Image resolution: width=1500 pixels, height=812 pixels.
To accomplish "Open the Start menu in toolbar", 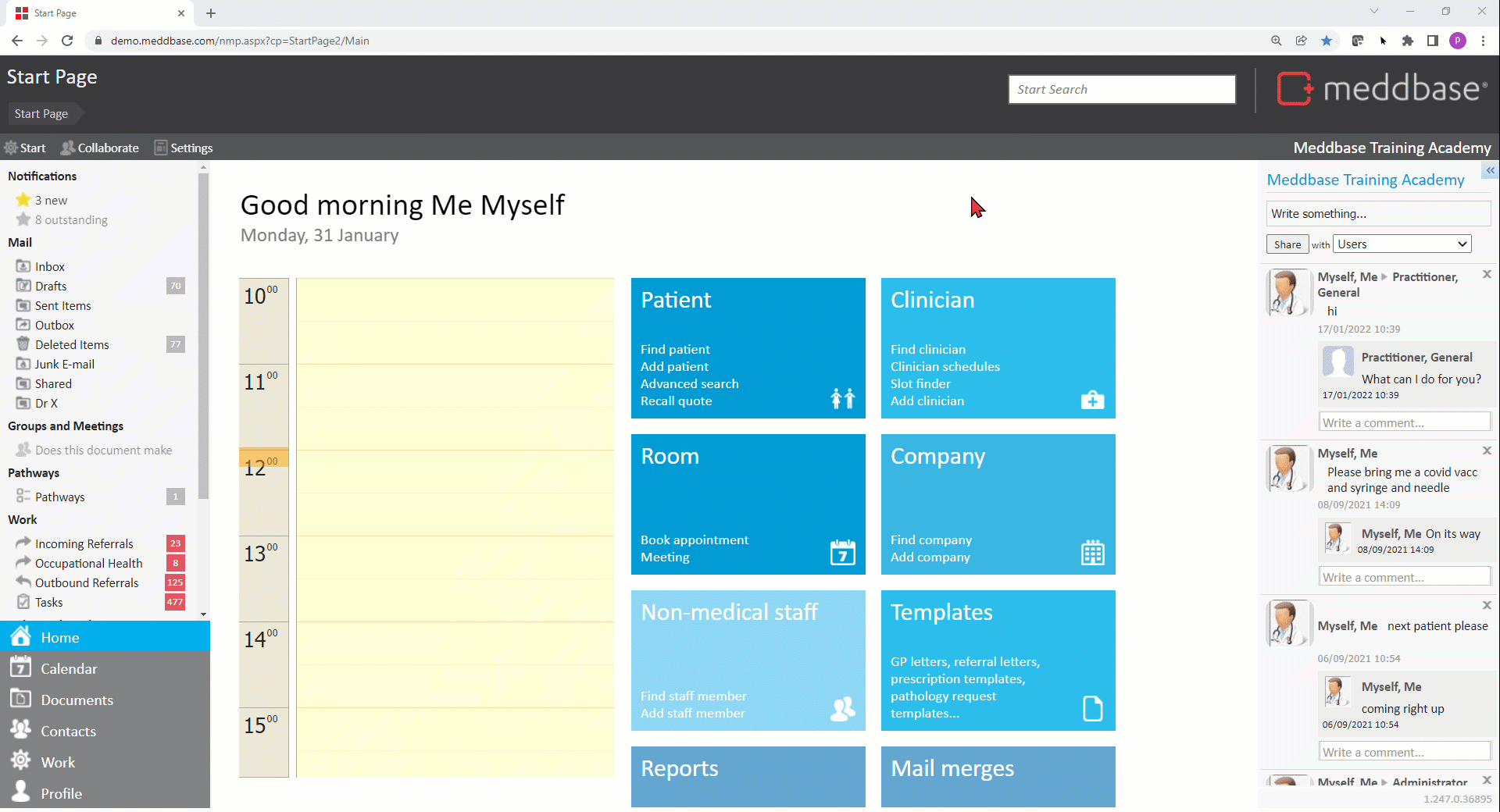I will tap(25, 148).
